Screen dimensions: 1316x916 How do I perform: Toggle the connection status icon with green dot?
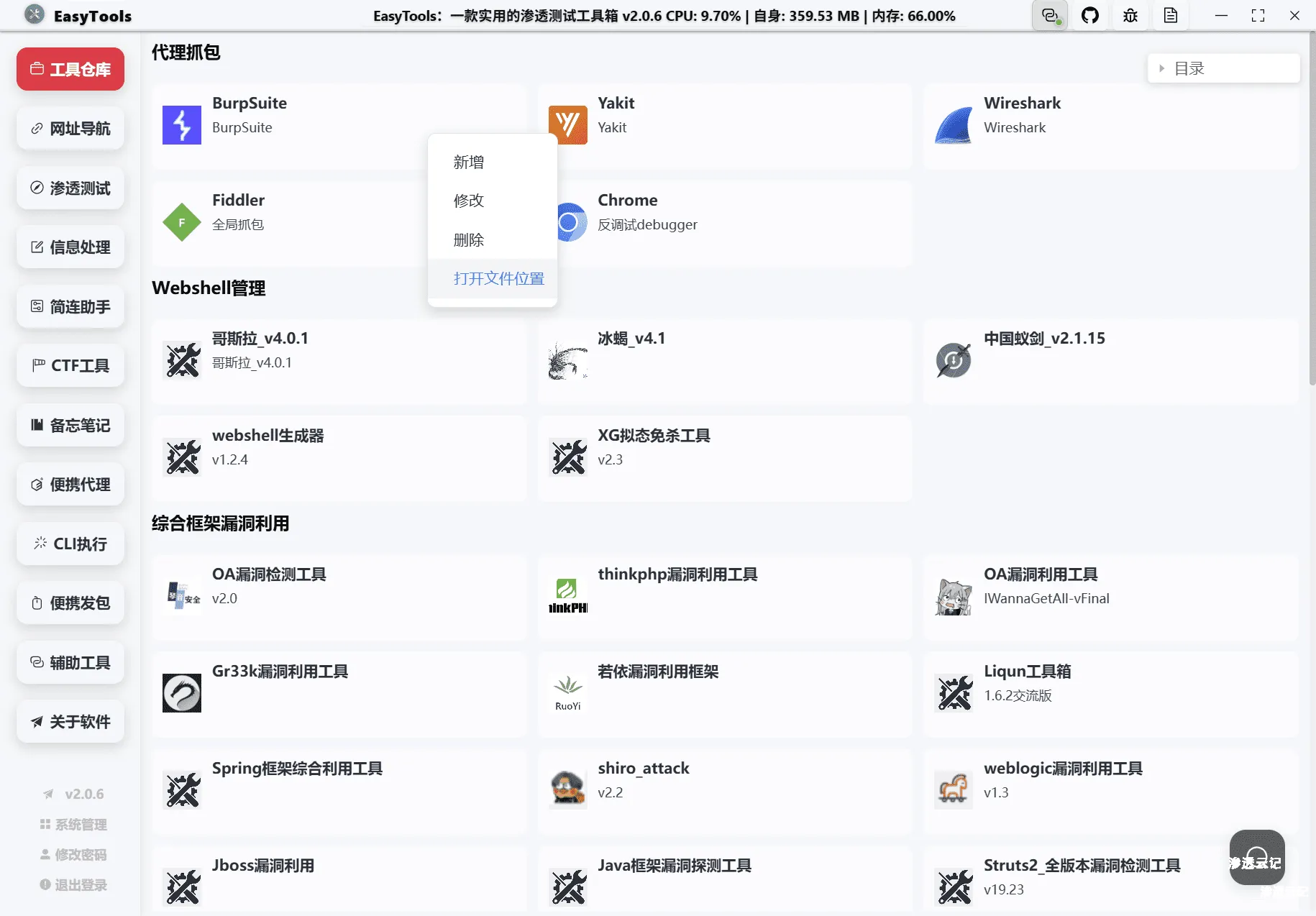point(1050,15)
